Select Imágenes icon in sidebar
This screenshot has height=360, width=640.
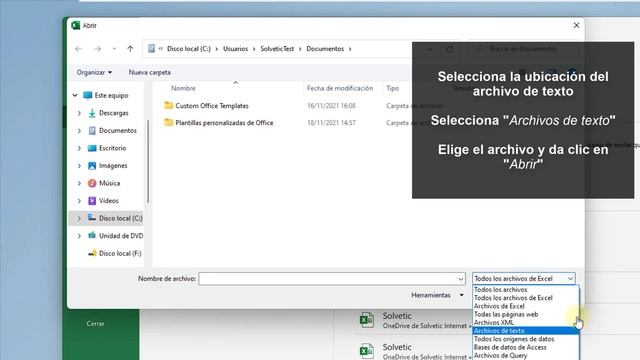92,166
